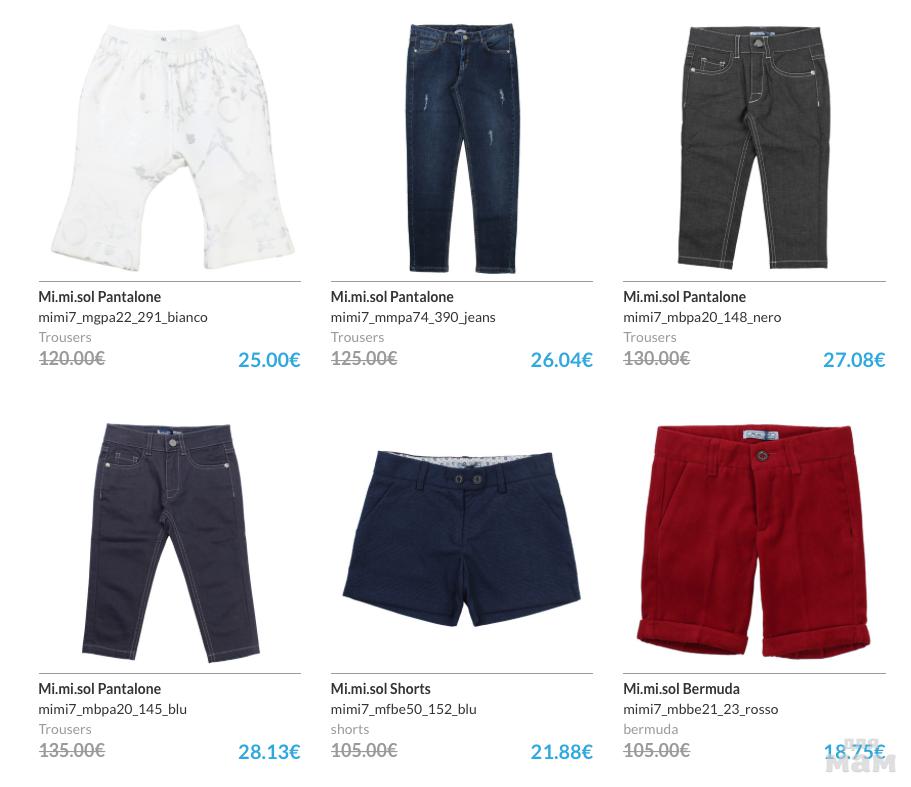Click Mi.mi.sol Pantalone title for 145_blu item
This screenshot has width=911, height=787.
tap(99, 689)
